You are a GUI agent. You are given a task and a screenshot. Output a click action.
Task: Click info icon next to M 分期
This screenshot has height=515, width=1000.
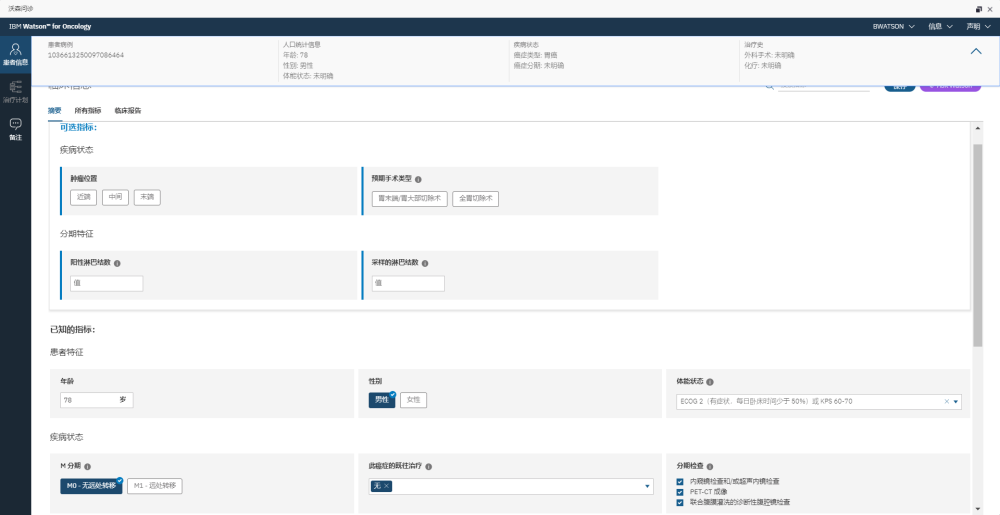(88, 466)
